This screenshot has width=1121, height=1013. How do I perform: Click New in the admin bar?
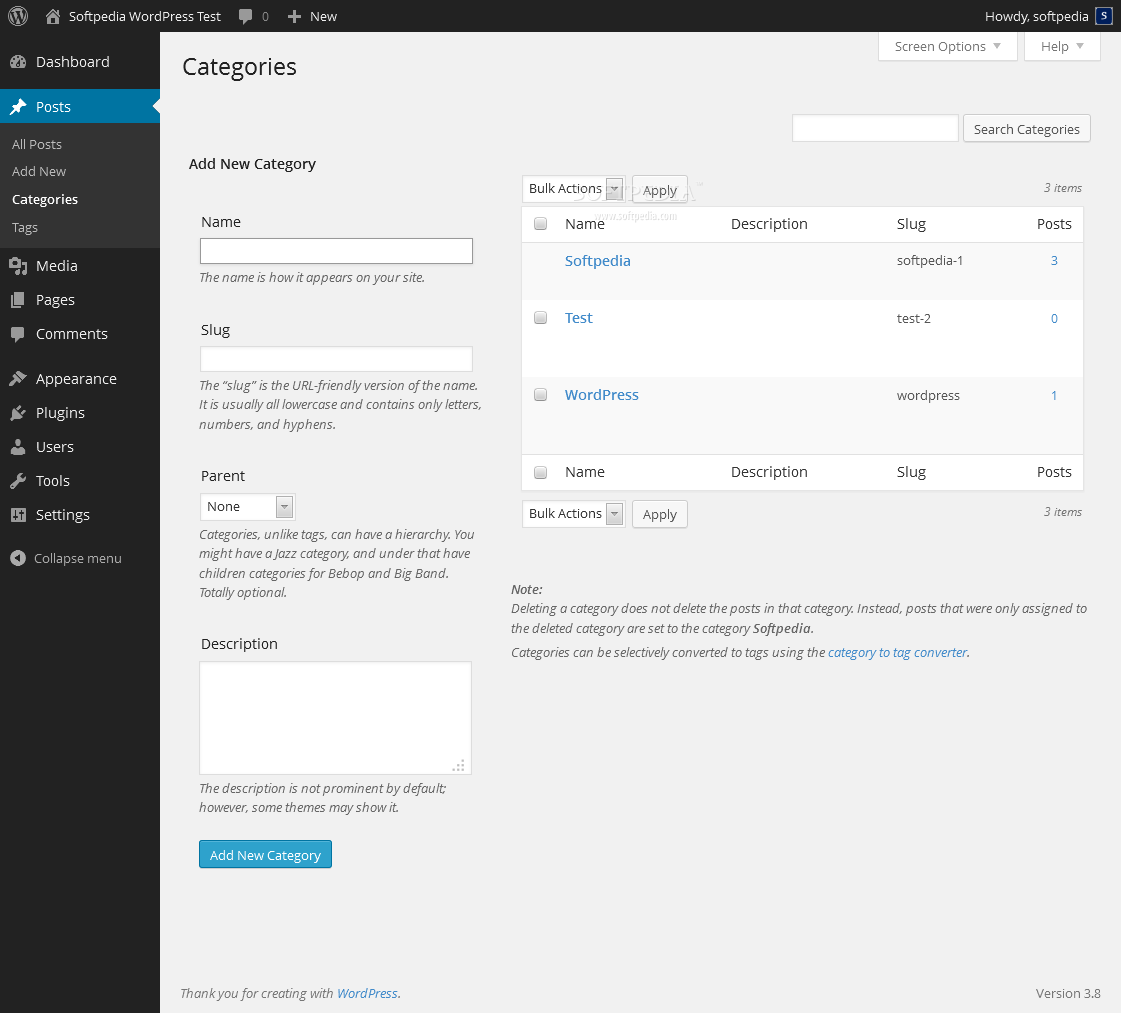pos(323,16)
